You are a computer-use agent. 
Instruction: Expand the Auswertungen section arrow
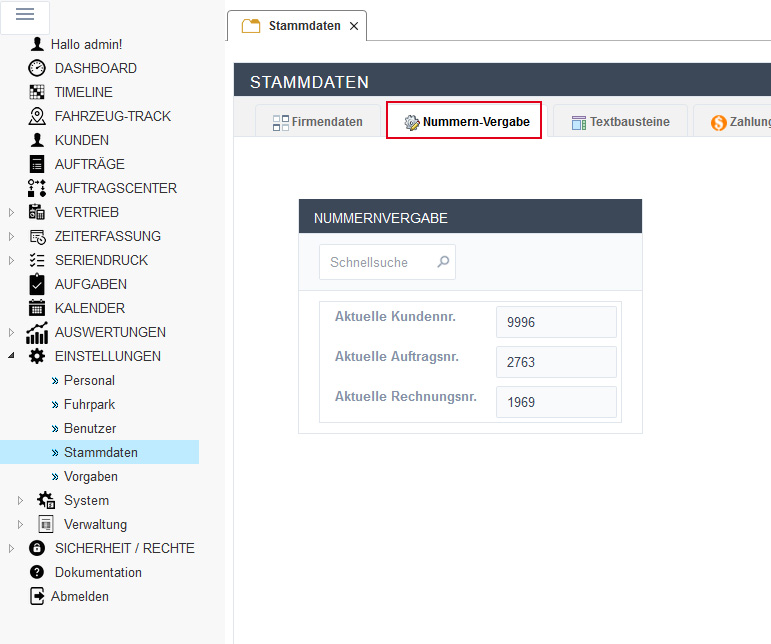[x=11, y=332]
